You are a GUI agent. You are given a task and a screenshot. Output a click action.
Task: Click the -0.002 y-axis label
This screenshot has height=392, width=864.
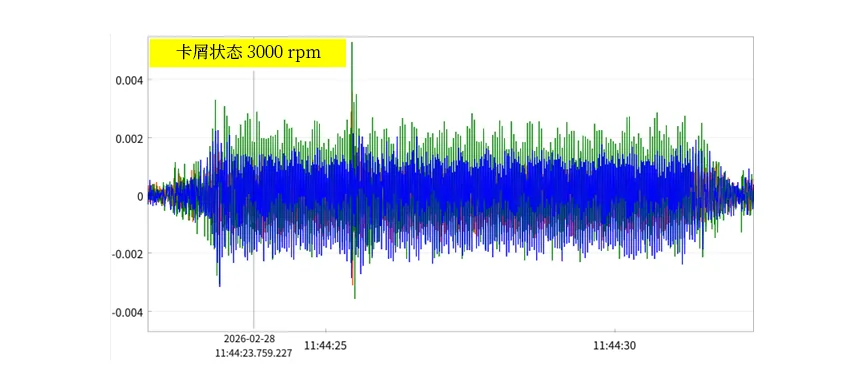click(127, 254)
